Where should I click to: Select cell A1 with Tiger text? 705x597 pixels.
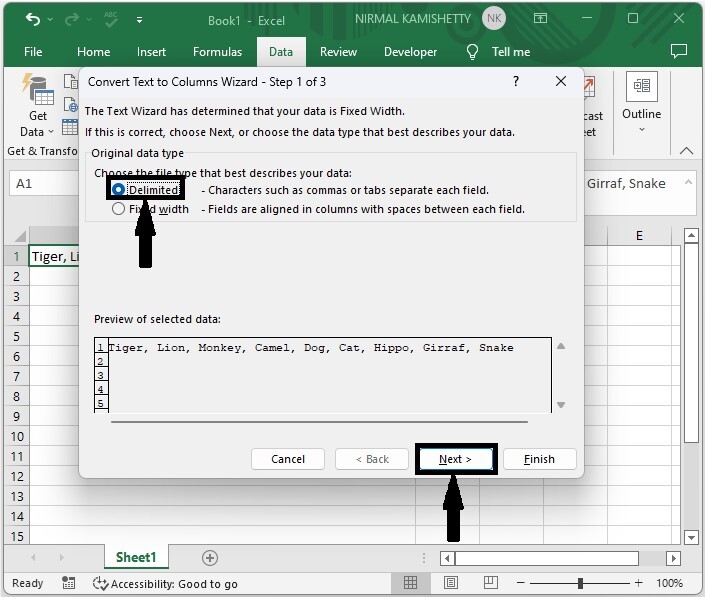(x=54, y=256)
